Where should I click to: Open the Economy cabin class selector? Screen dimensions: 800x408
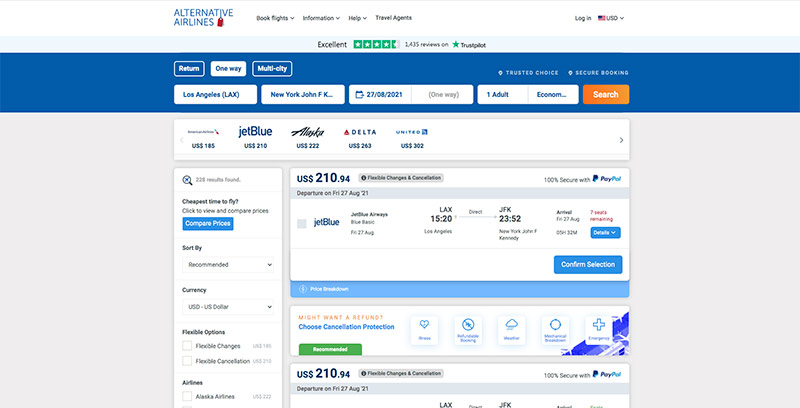click(x=553, y=94)
